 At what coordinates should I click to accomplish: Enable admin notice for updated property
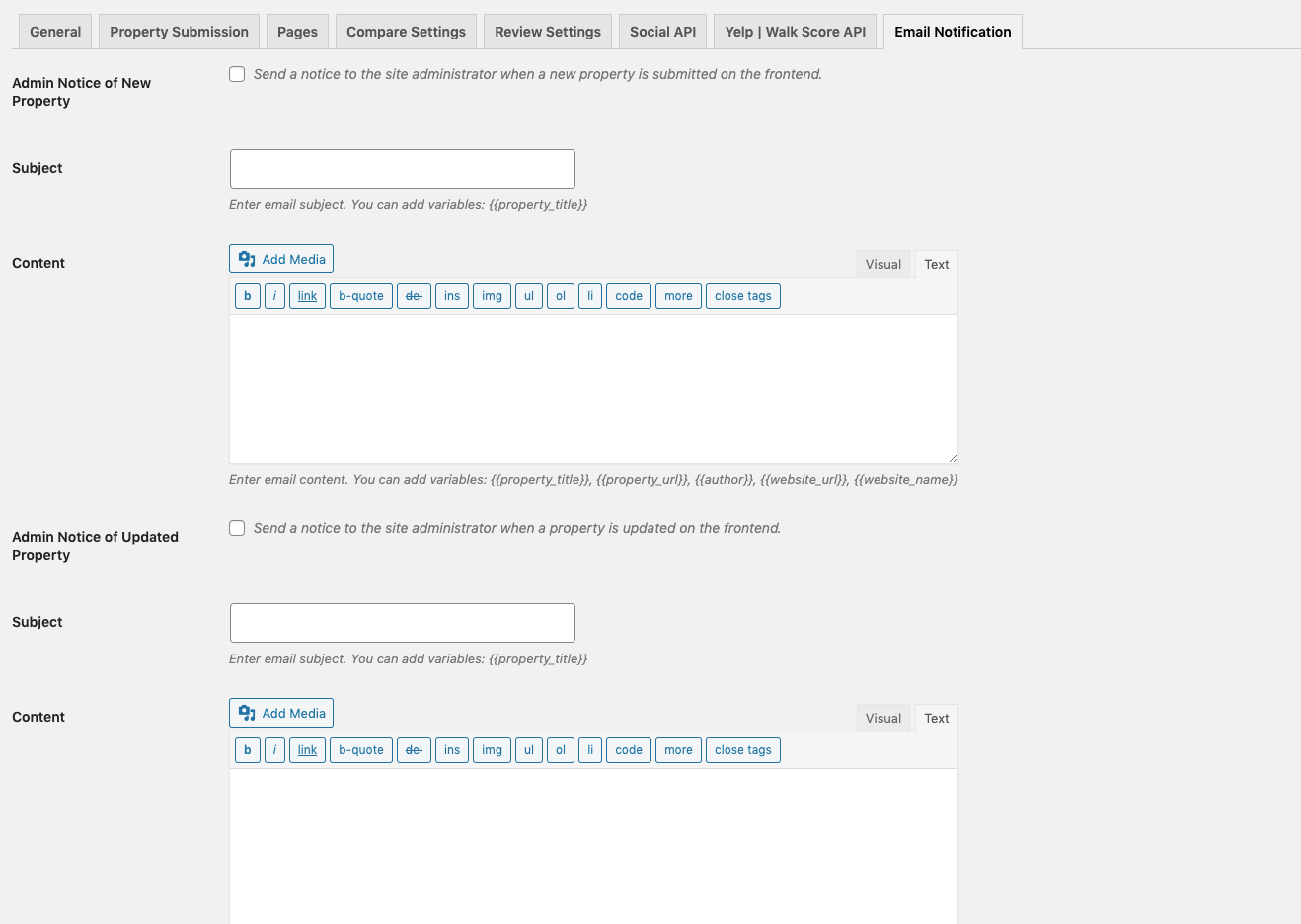pyautogui.click(x=237, y=528)
